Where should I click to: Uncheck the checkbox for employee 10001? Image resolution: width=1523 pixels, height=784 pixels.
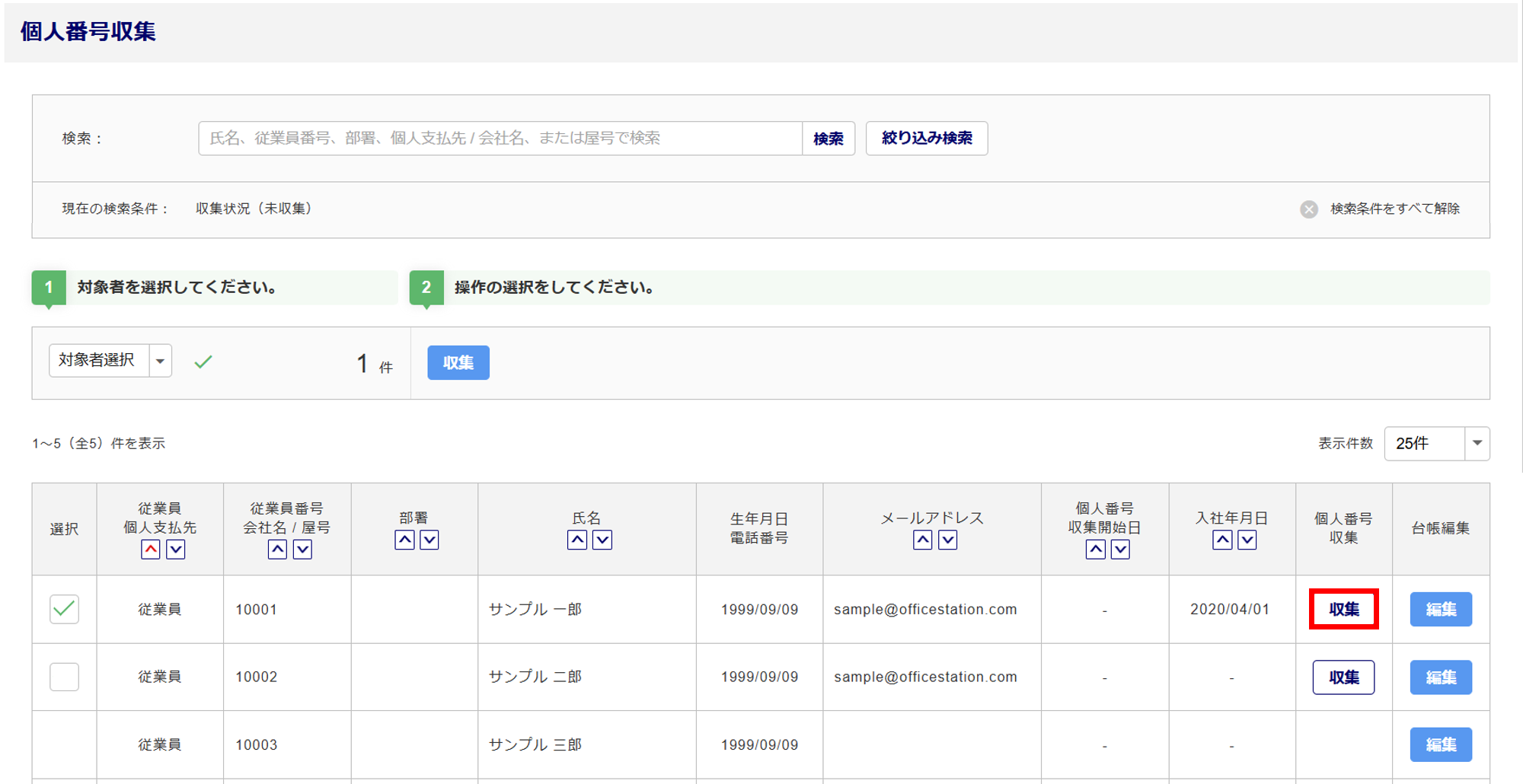coord(65,609)
